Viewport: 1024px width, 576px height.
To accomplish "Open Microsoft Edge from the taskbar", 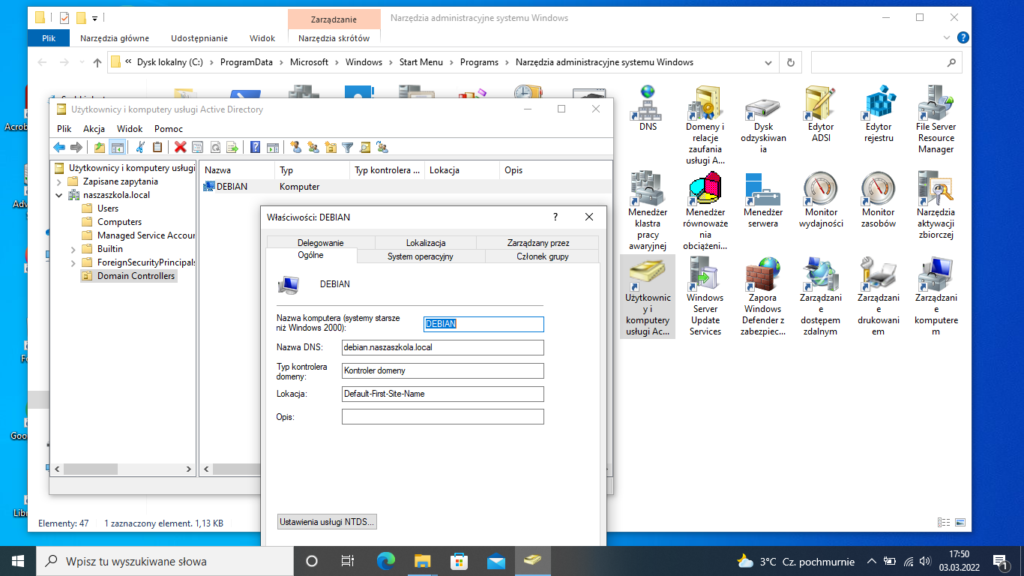I will (x=386, y=561).
